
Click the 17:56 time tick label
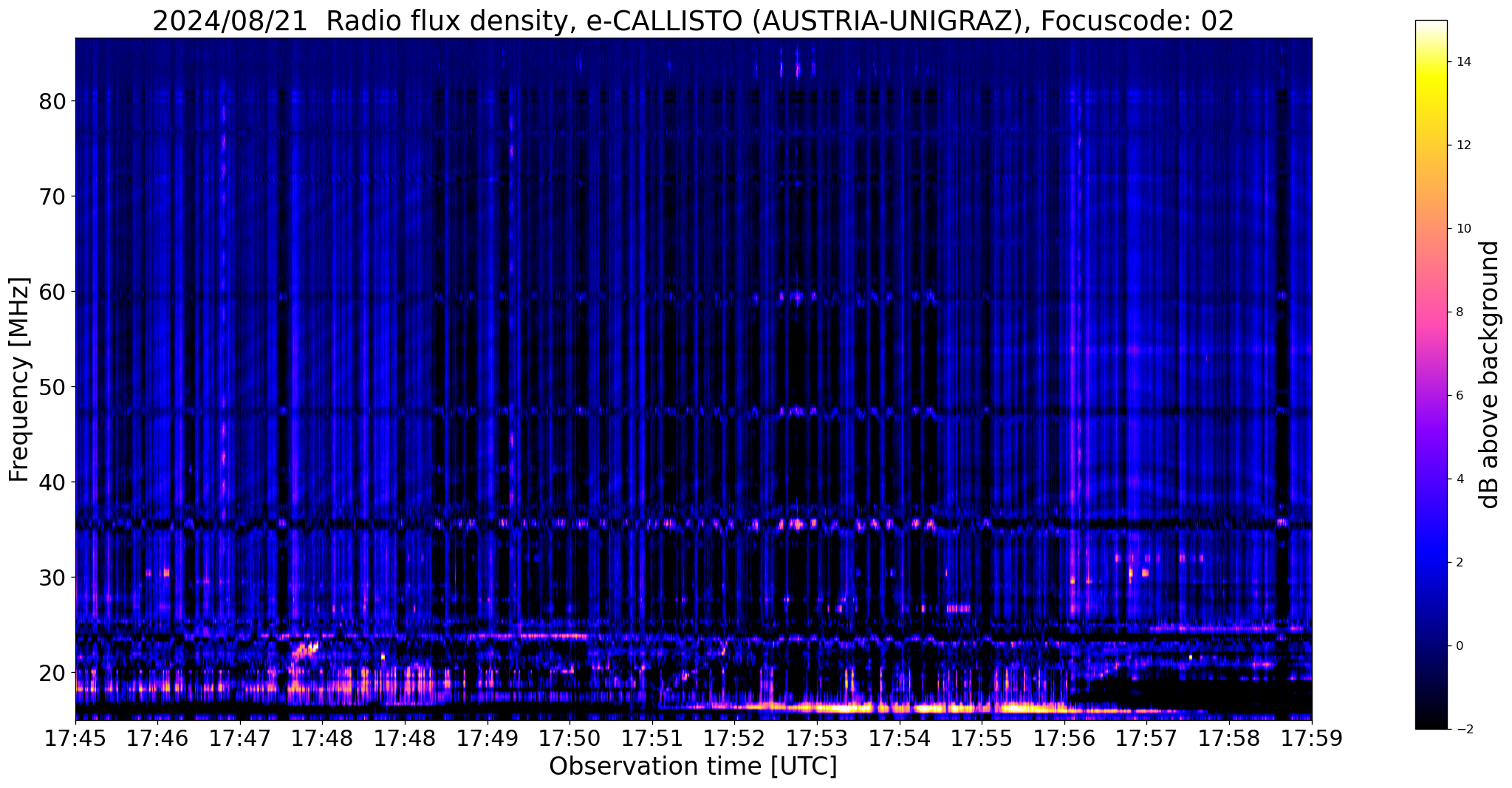(x=1064, y=739)
